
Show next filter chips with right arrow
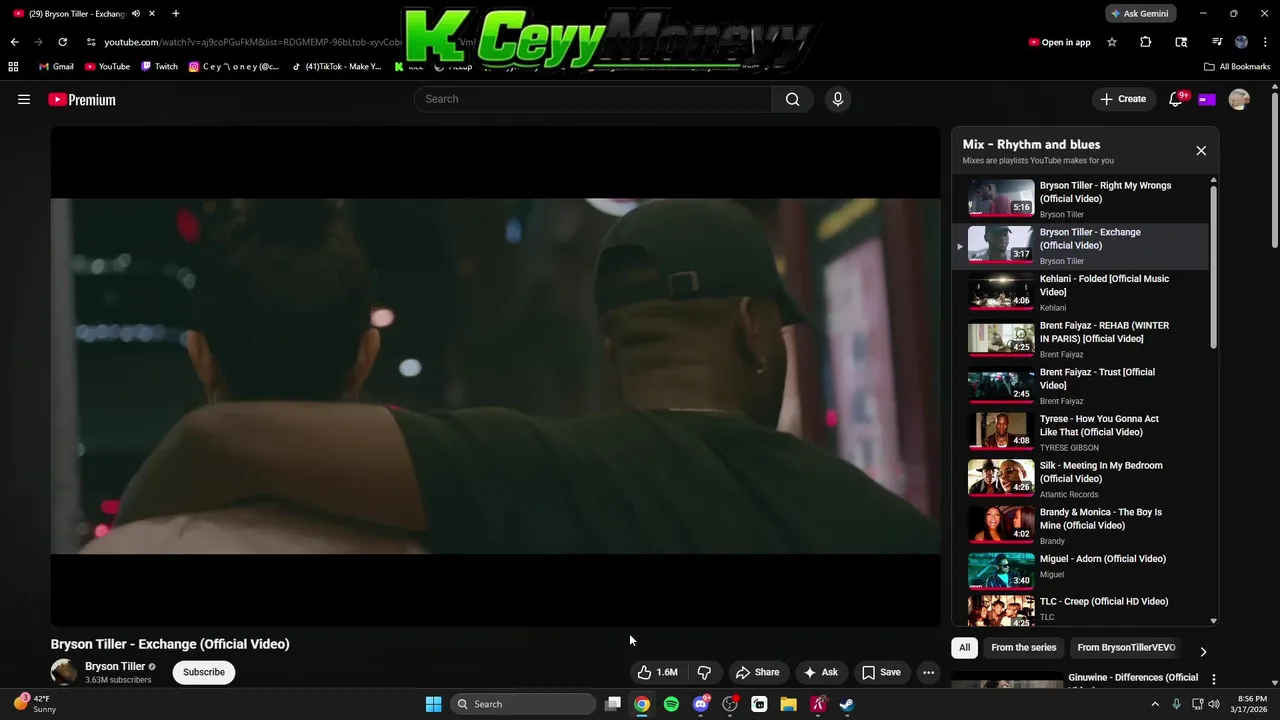pos(1203,651)
